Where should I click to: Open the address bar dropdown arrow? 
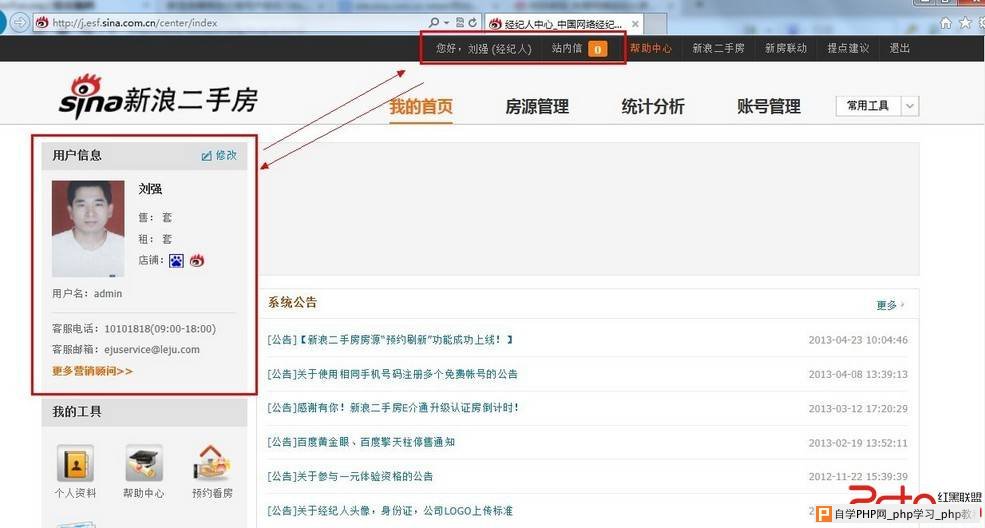click(x=447, y=23)
